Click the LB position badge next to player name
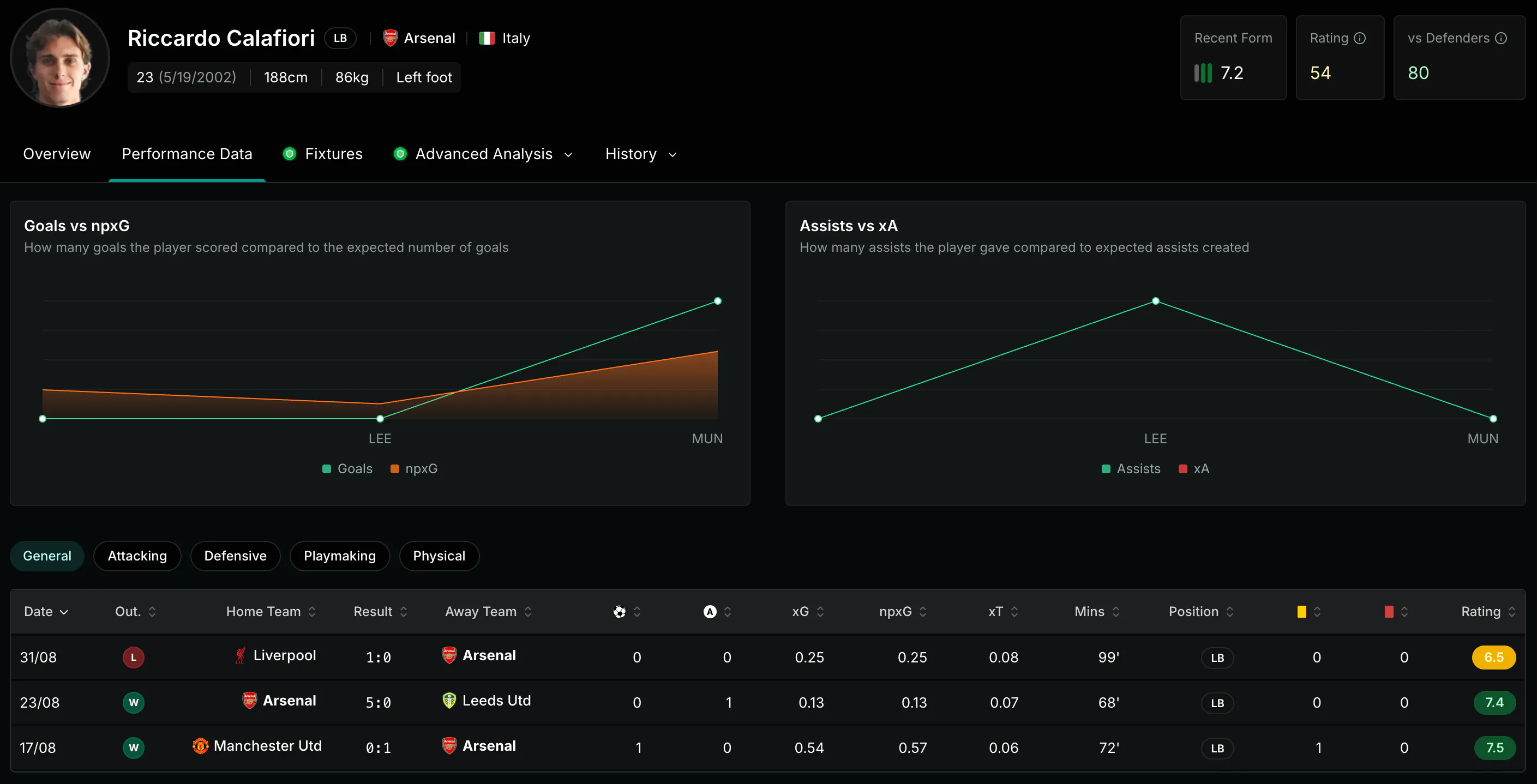 [340, 38]
